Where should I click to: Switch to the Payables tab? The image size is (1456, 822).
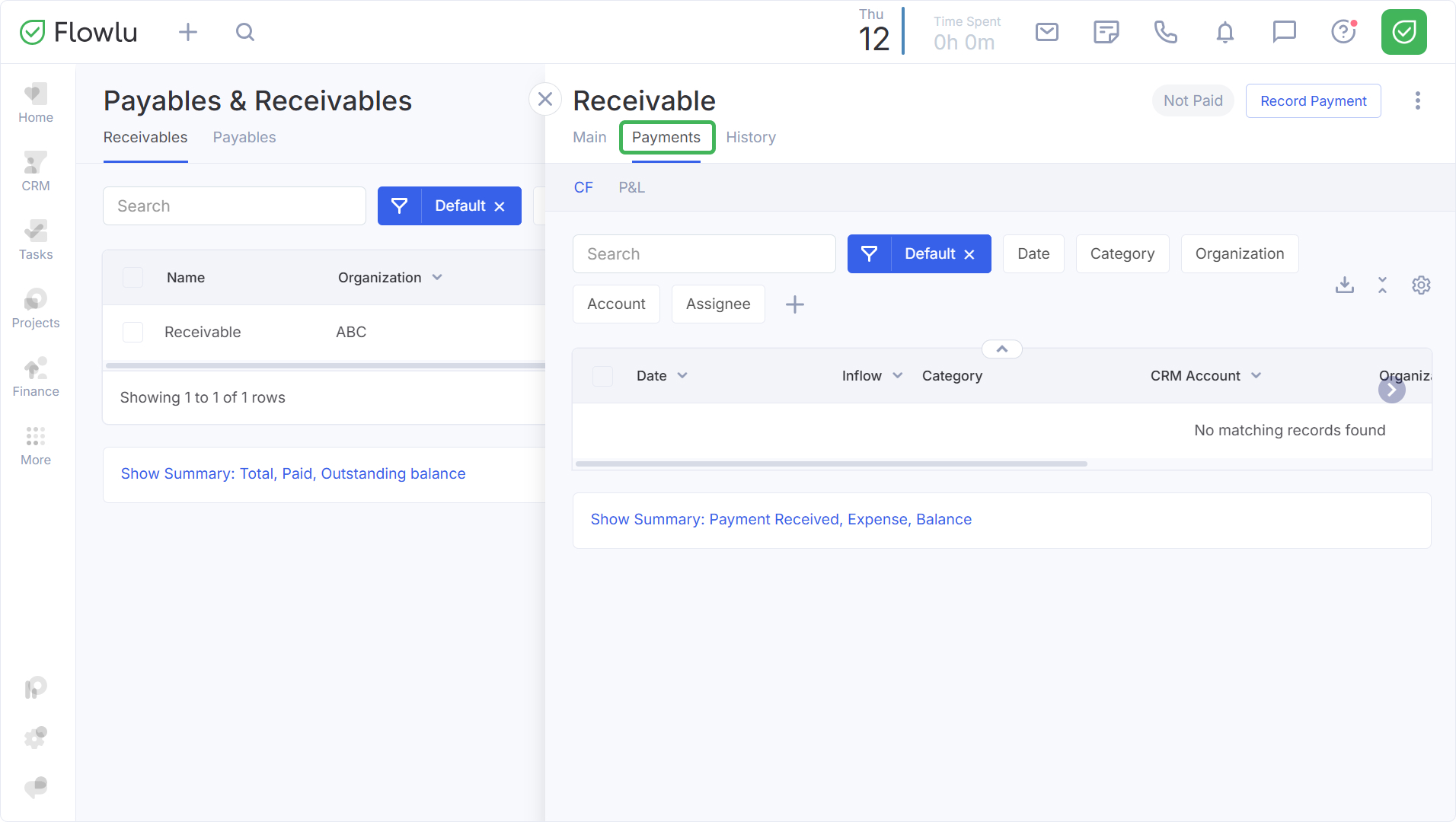244,138
